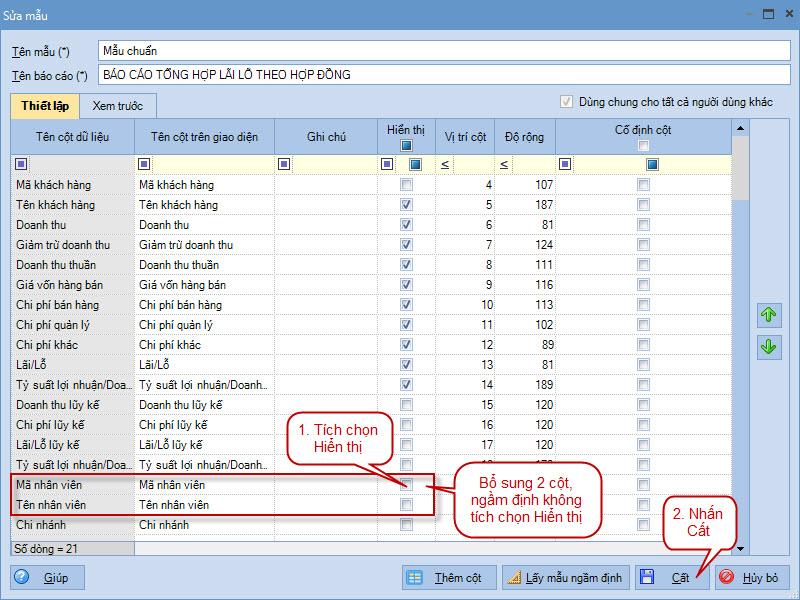Toggle the Hiển thị header select-all box
Image resolution: width=800 pixels, height=600 pixels.
(406, 146)
